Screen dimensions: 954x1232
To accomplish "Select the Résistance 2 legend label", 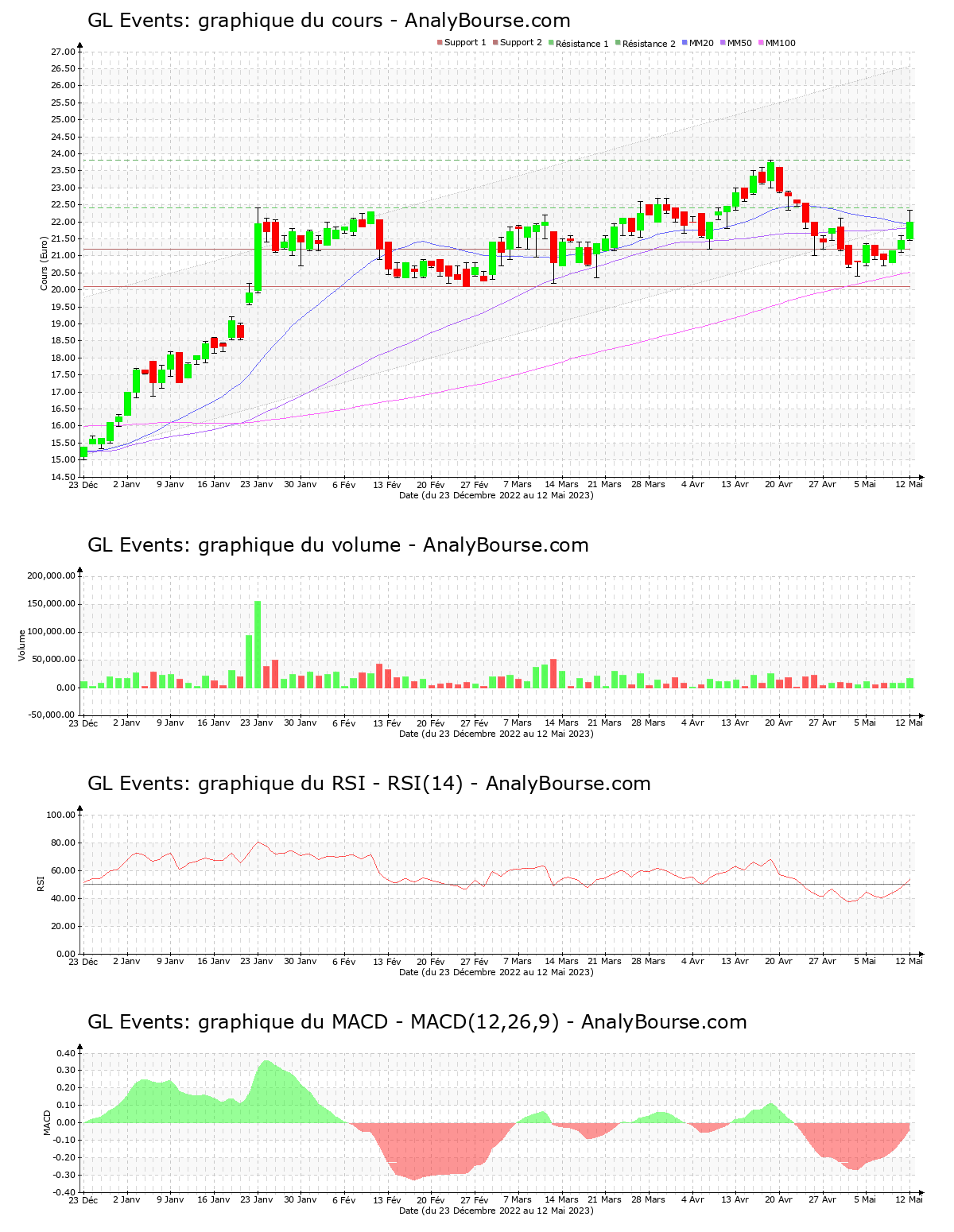I will [649, 43].
